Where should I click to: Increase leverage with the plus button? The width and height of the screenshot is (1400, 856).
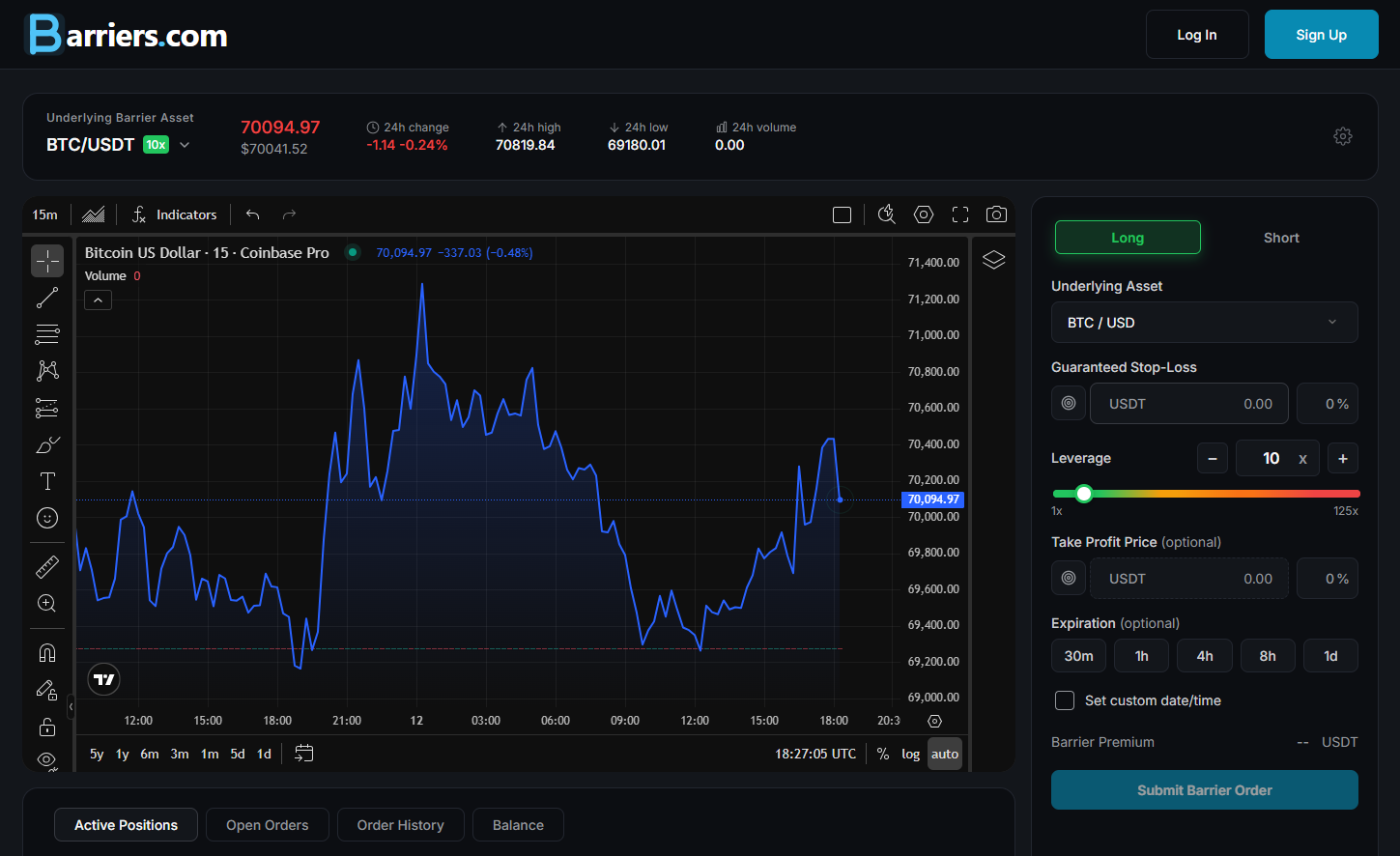(1342, 458)
